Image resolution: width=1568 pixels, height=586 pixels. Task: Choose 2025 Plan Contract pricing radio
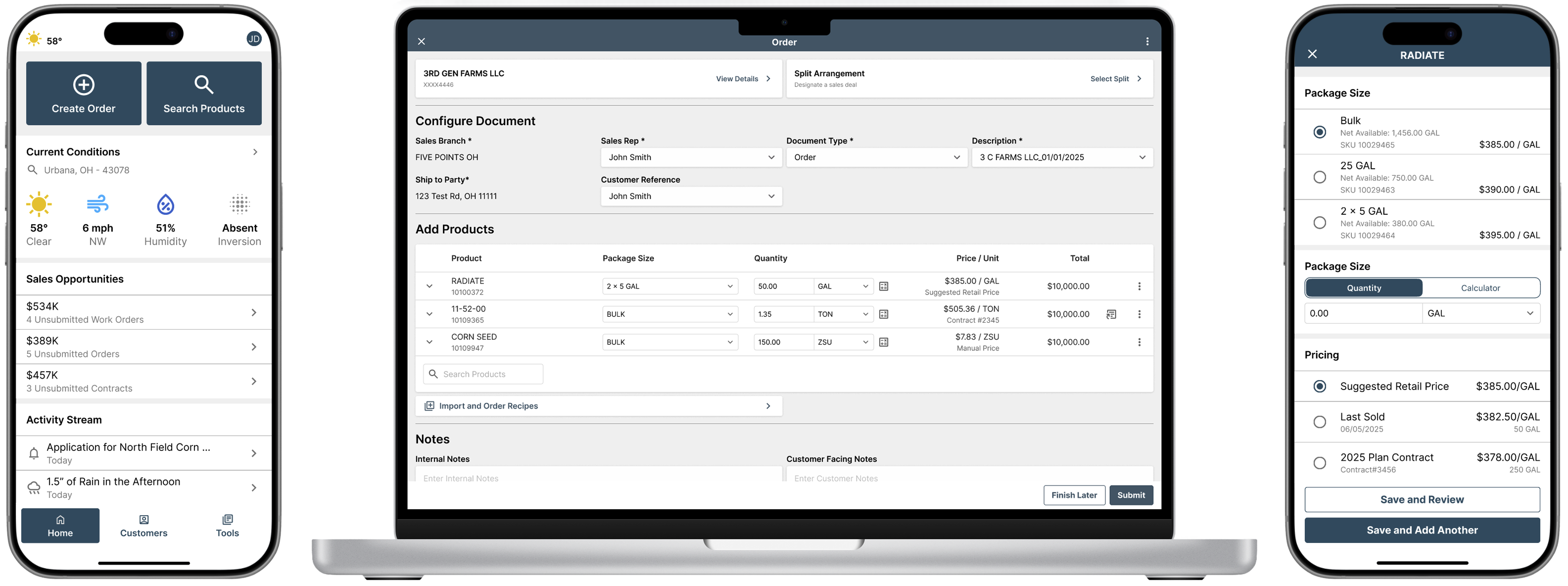[1320, 464]
